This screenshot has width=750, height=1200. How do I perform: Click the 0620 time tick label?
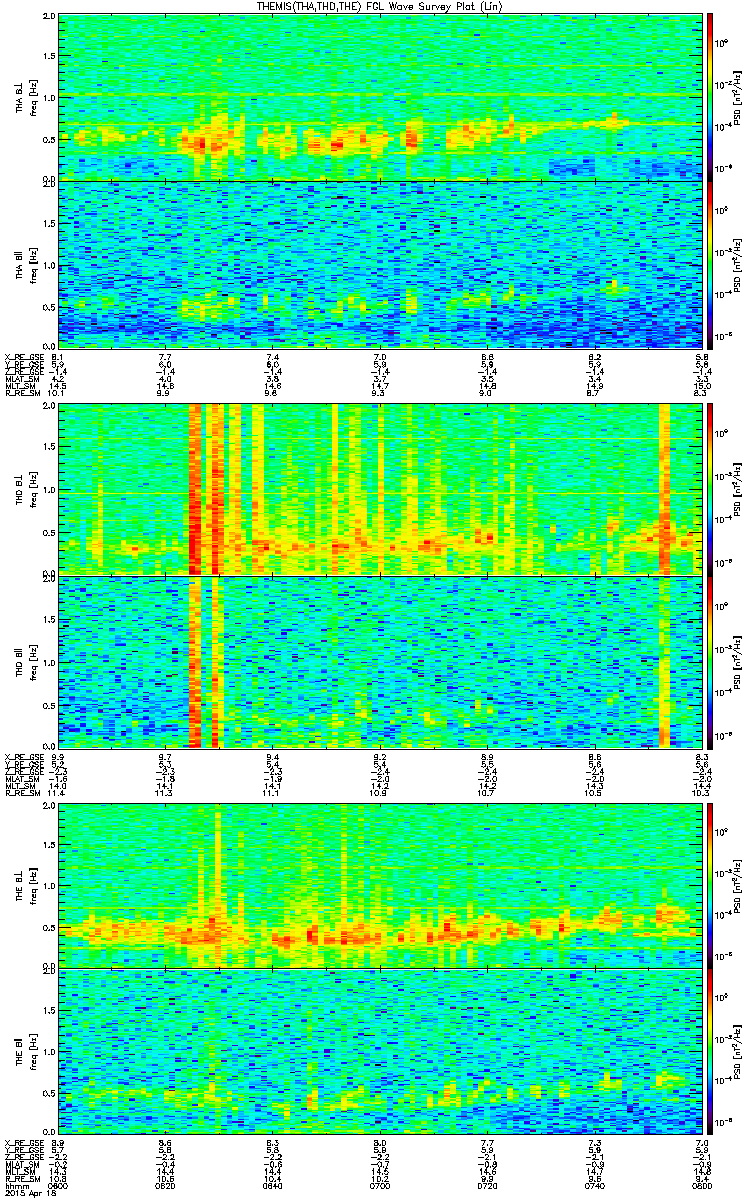point(166,1186)
